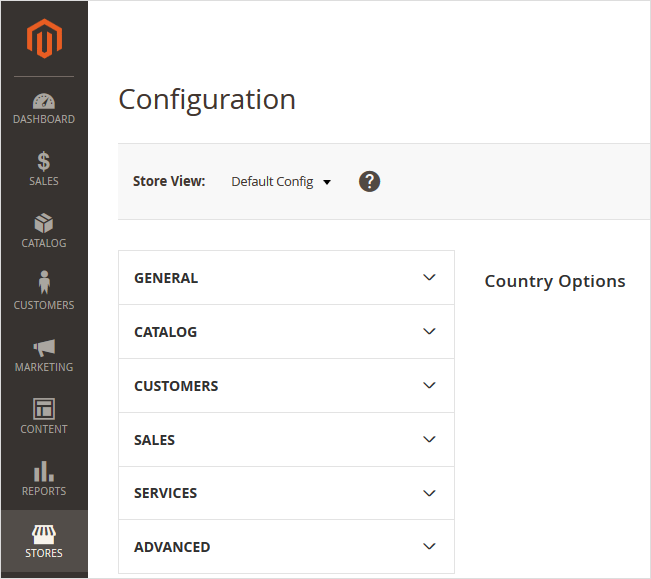Open the Sales menu in the sidebar
This screenshot has width=651, height=579.
pos(44,169)
